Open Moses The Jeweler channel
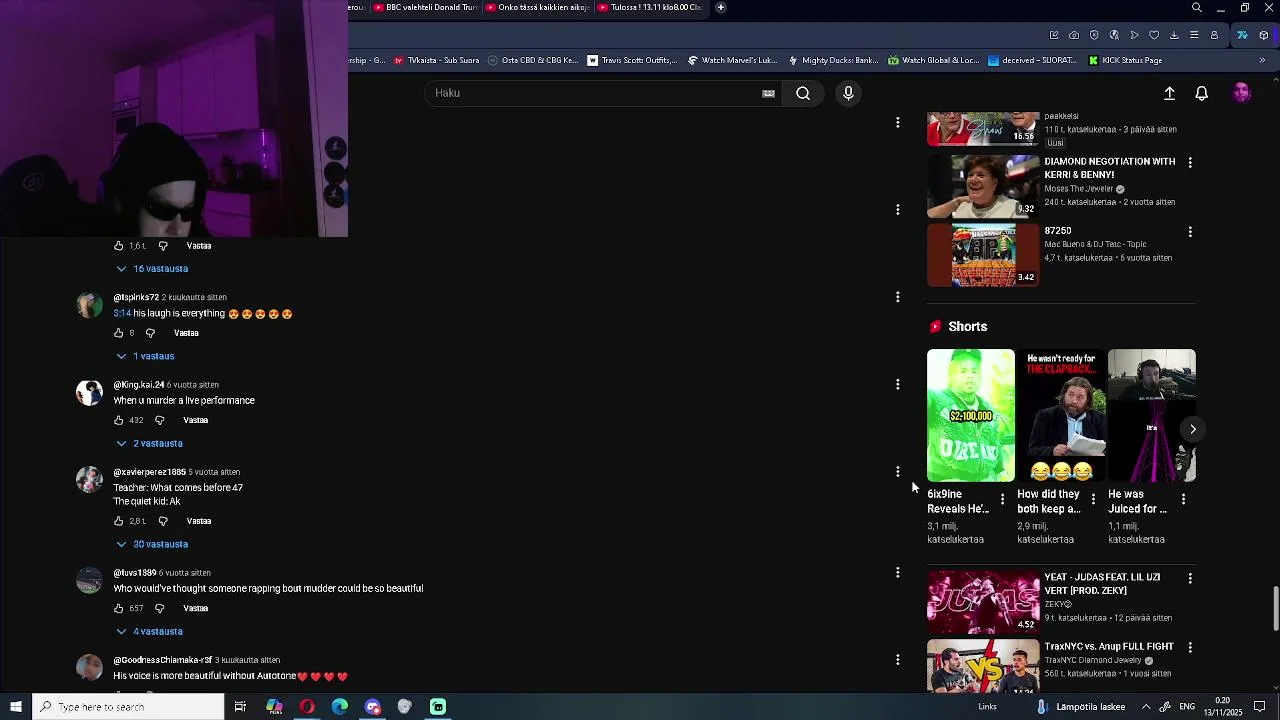 pyautogui.click(x=1079, y=189)
